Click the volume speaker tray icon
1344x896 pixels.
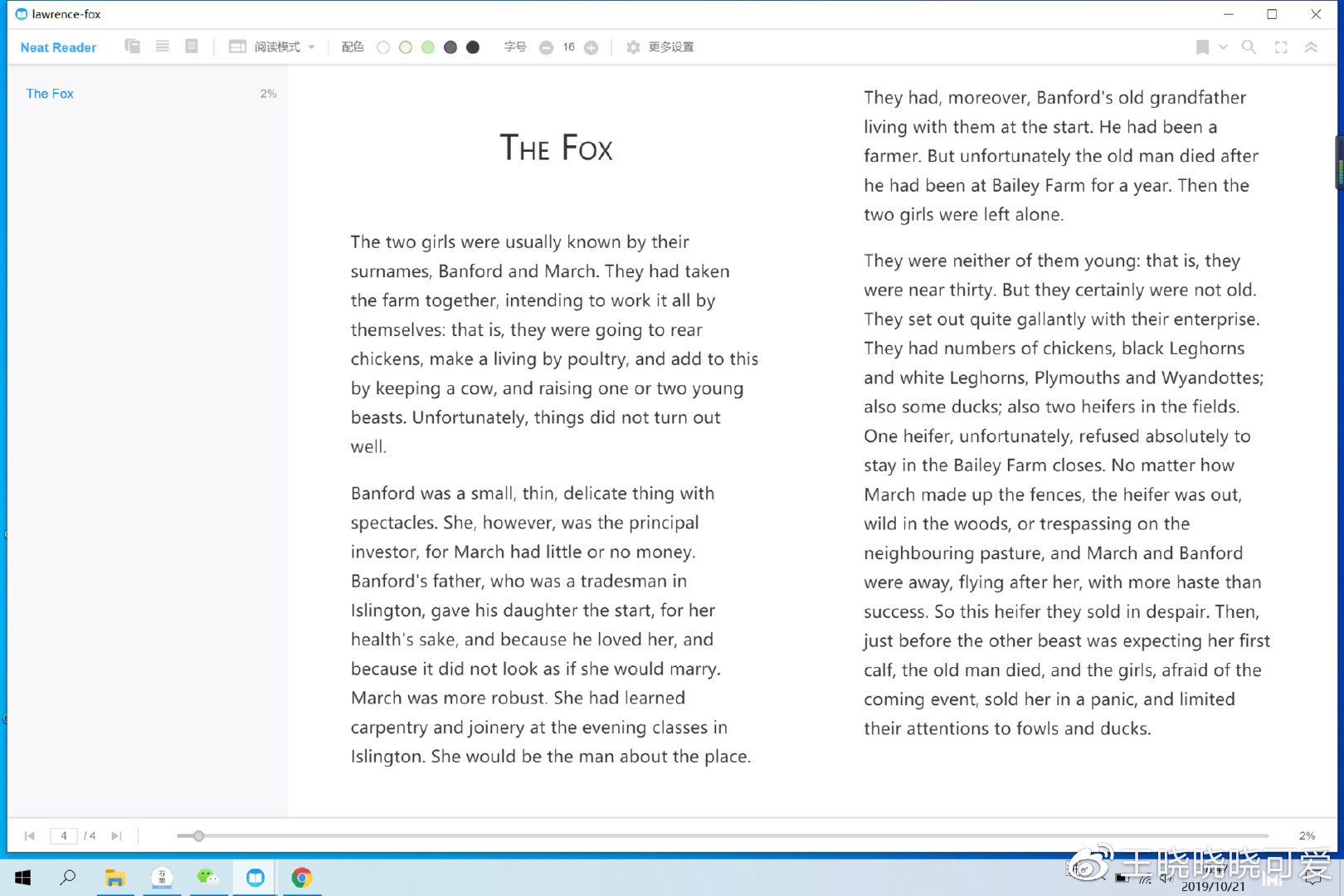(x=1166, y=878)
